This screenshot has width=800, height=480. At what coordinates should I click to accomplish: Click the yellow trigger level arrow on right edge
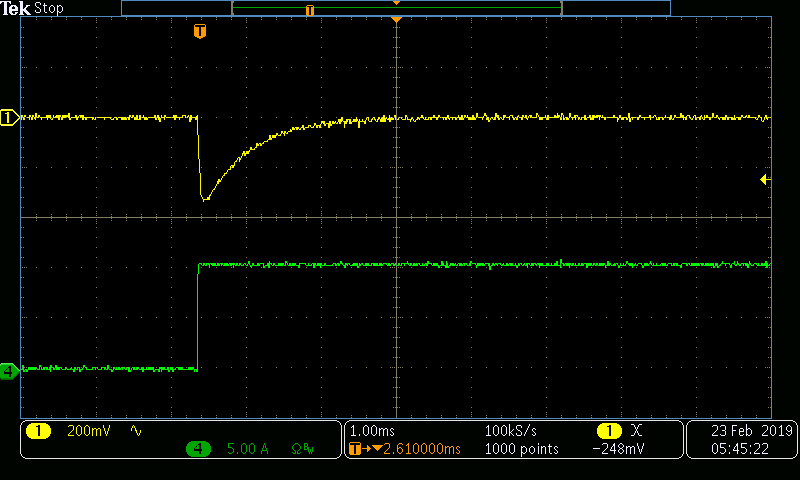point(765,180)
